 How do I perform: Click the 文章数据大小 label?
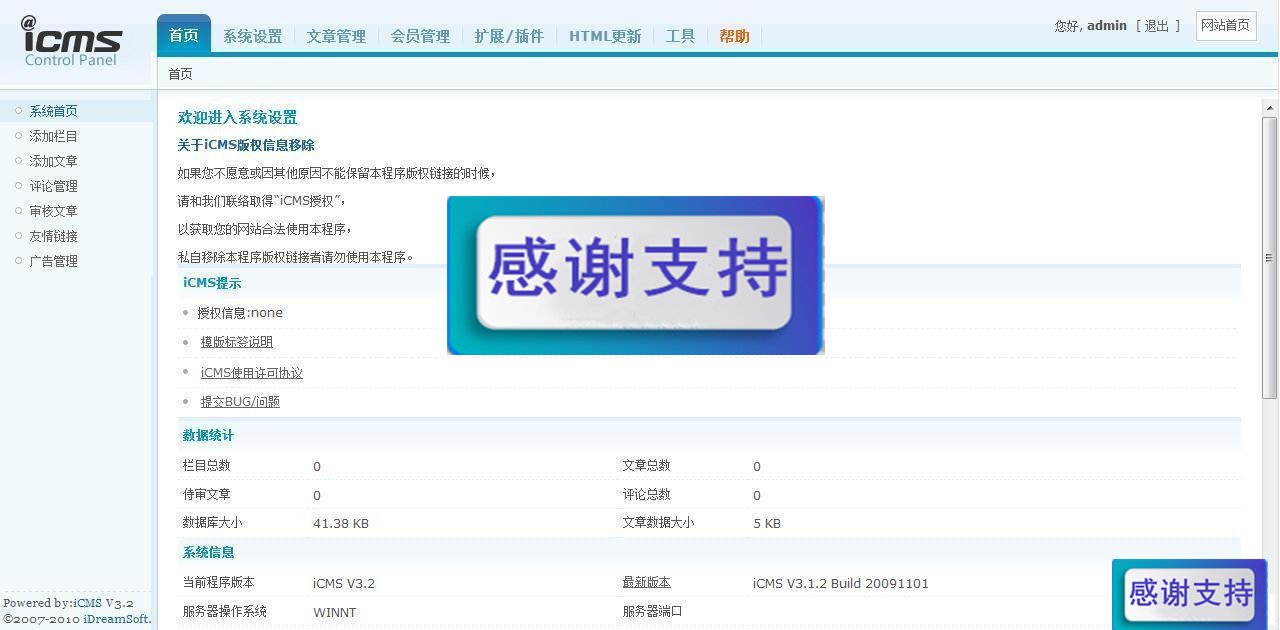coord(658,522)
